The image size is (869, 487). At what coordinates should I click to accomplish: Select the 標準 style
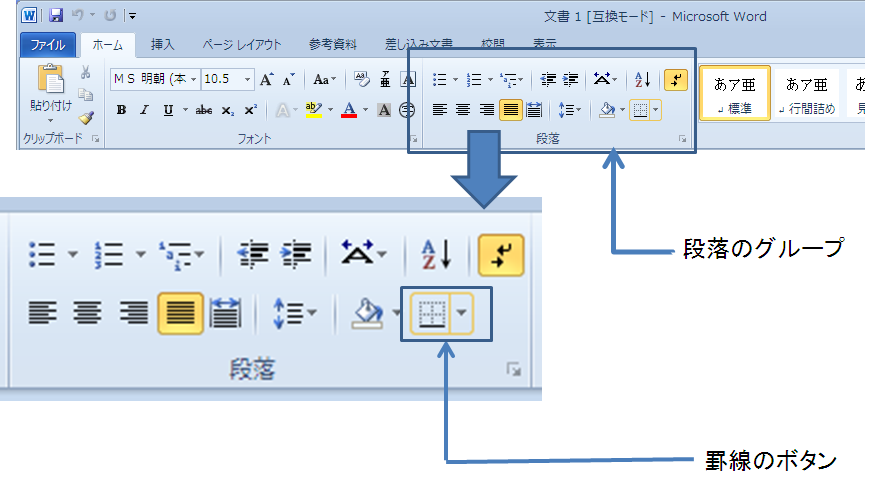coord(735,93)
